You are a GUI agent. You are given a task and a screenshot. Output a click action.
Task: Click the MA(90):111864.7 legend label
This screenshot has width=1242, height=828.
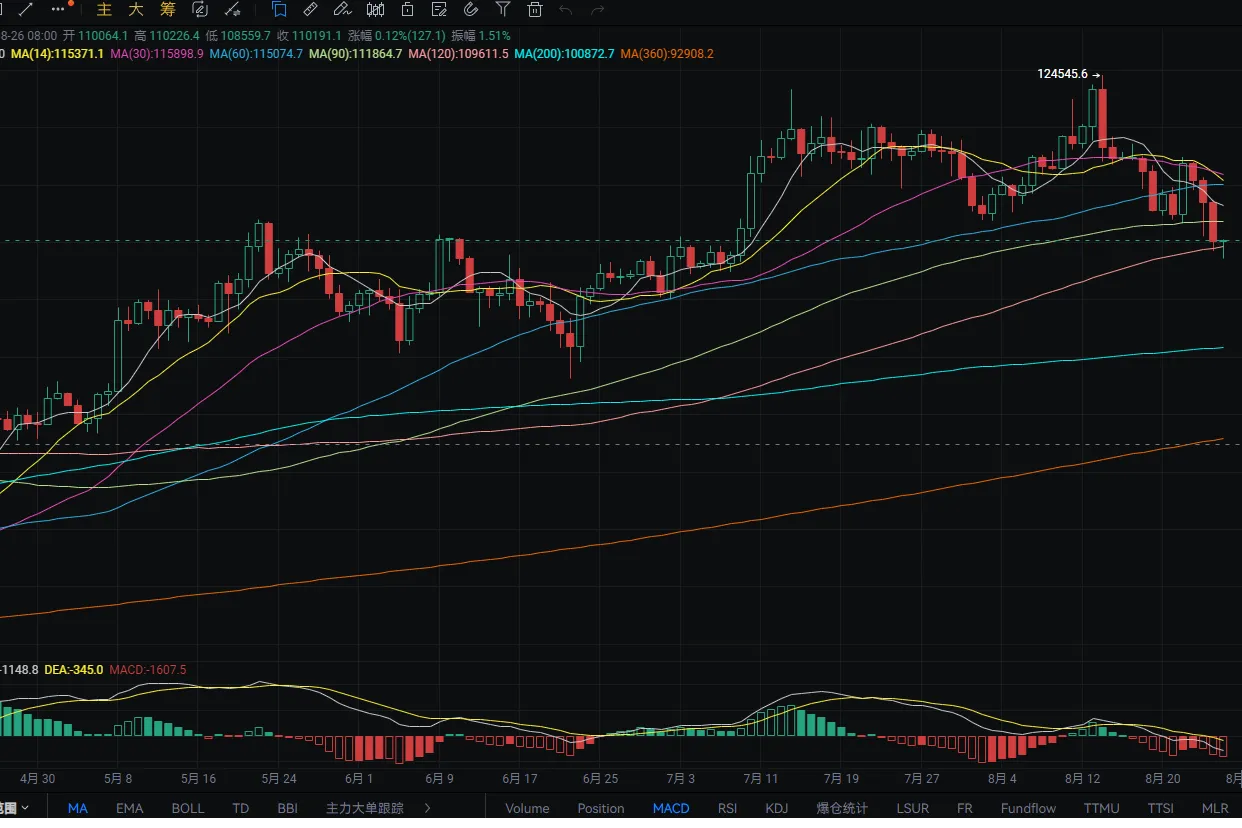355,53
